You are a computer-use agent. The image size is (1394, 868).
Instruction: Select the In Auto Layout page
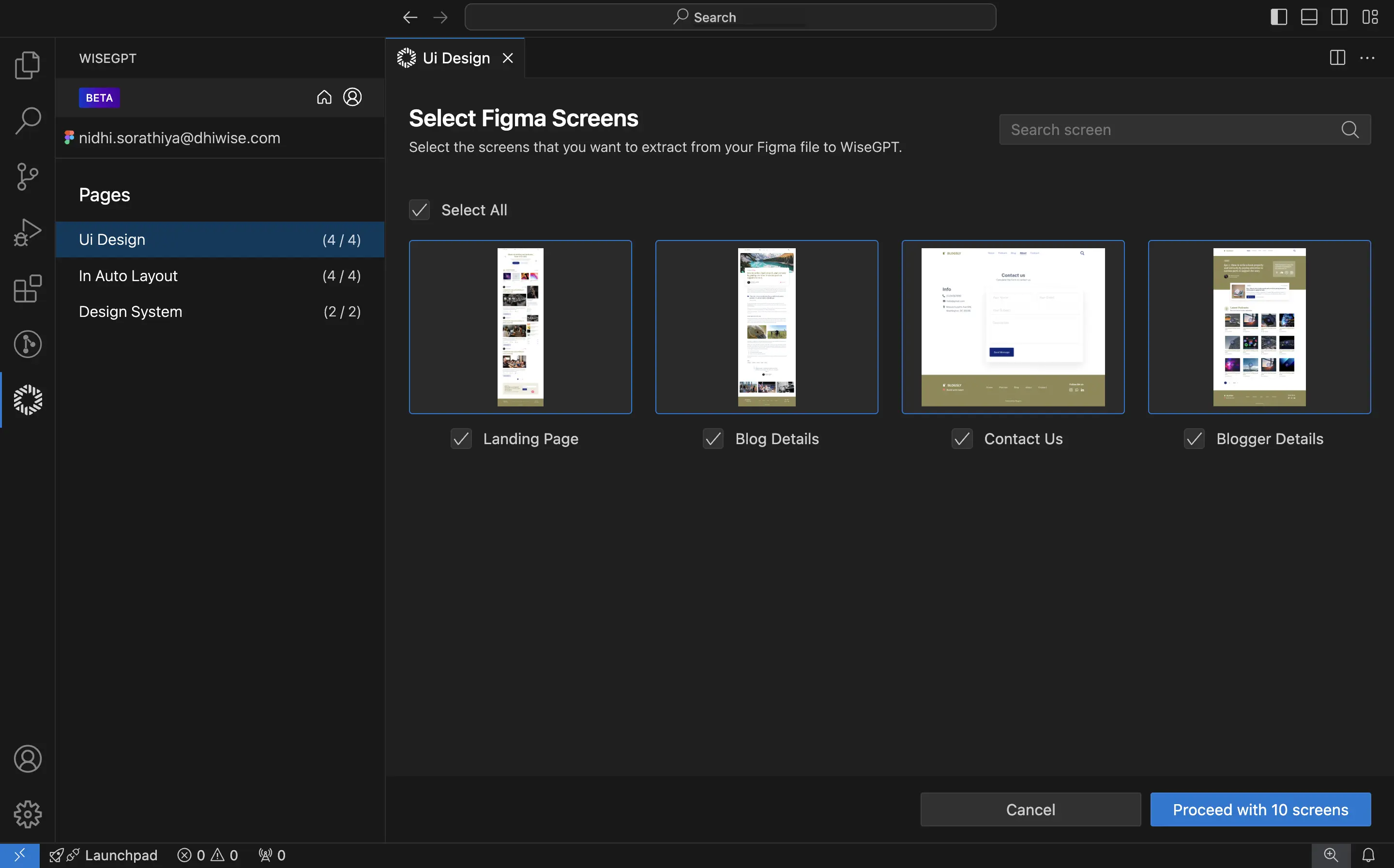point(128,275)
